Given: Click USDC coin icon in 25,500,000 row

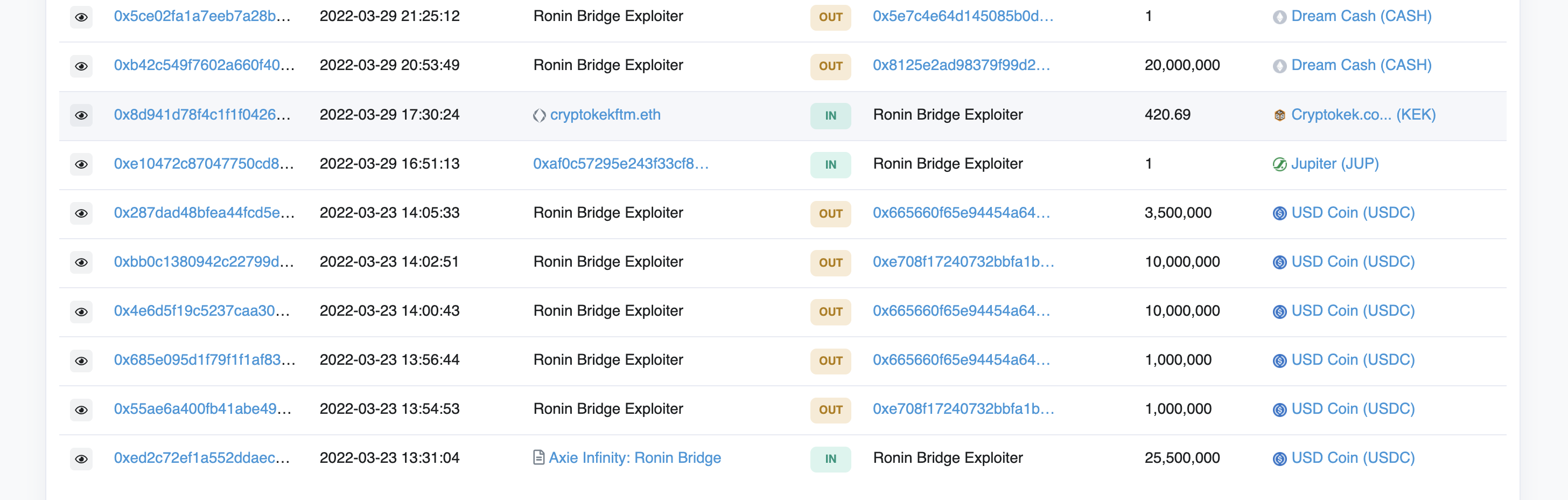Looking at the screenshot, I should 1279,459.
